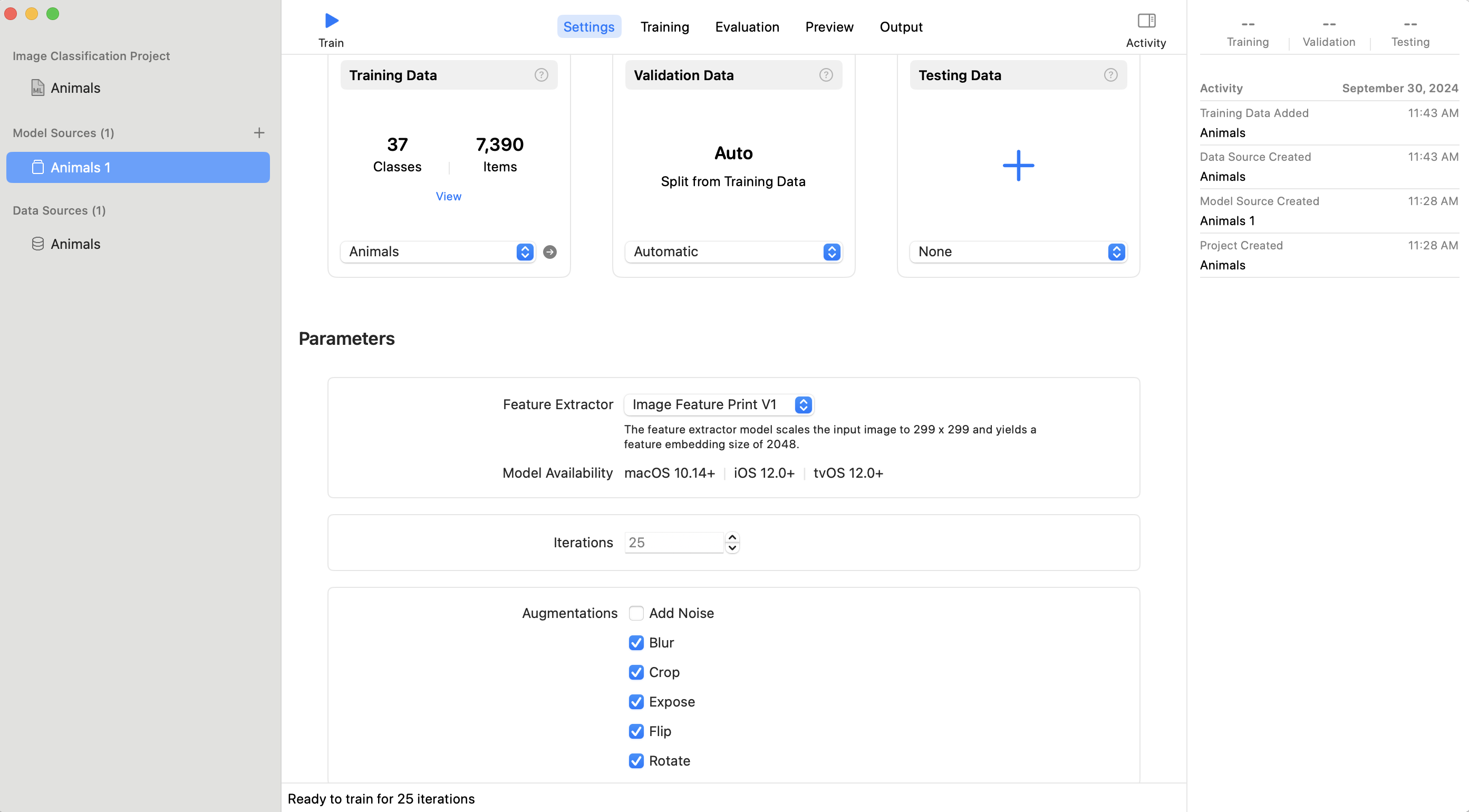
Task: Open the Automatic validation data dropdown
Action: tap(733, 252)
